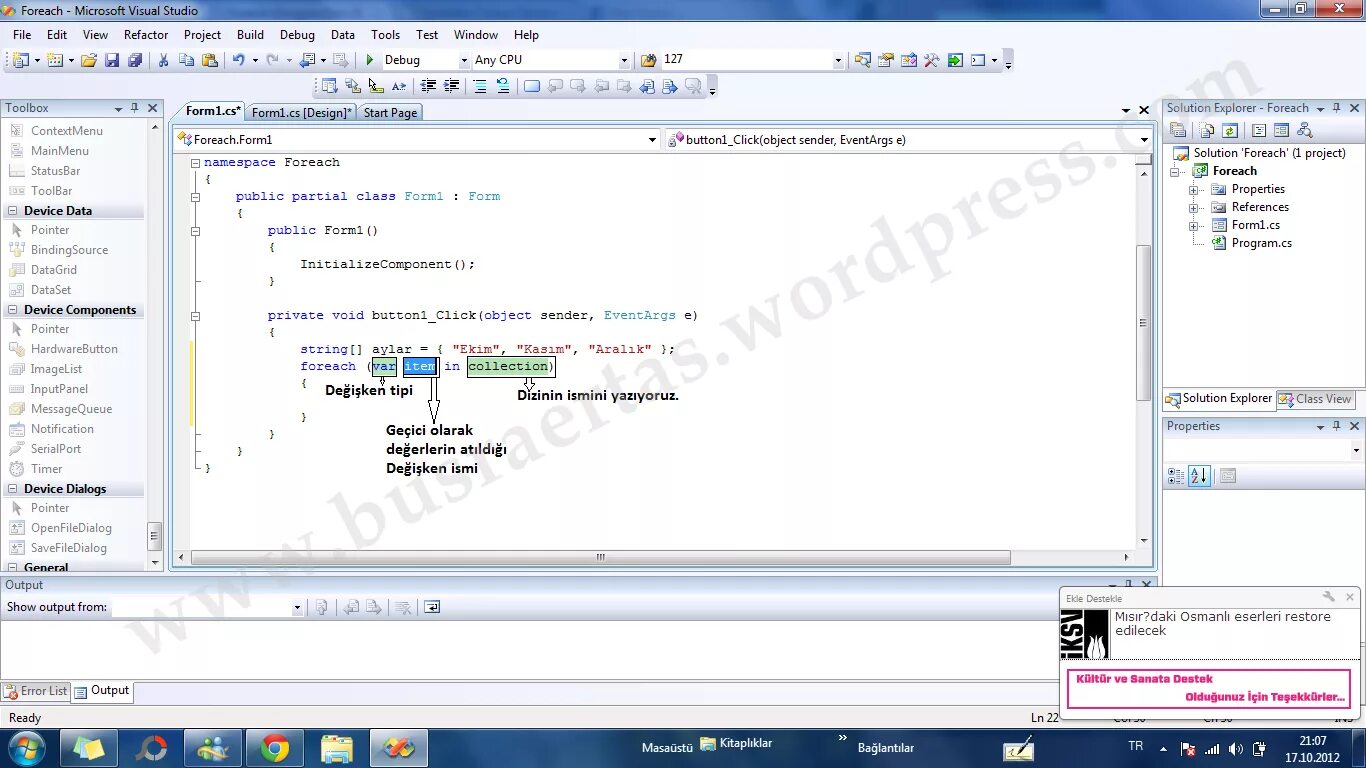Click the Mısır?daki Osmanlı eserleri notification text
The height and width of the screenshot is (768, 1366).
tap(1223, 624)
